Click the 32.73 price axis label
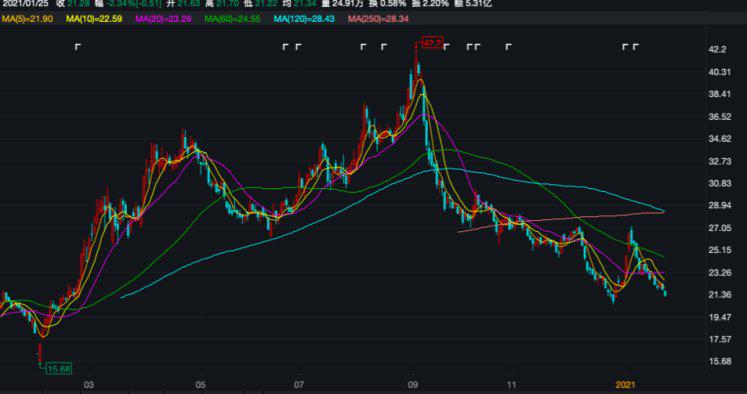 [x=720, y=162]
